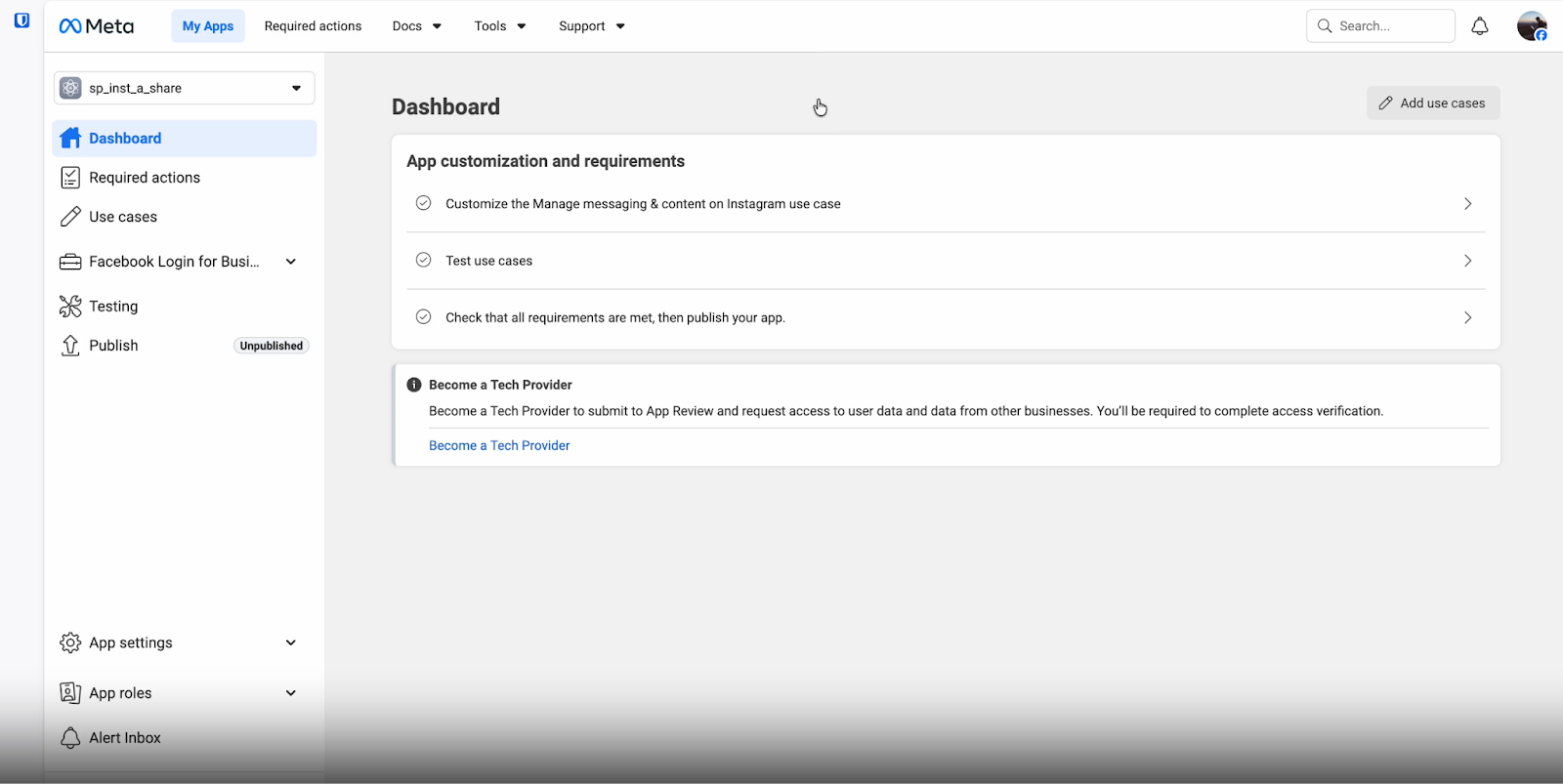Image resolution: width=1563 pixels, height=784 pixels.
Task: Click the Use cases pencil icon
Action: point(70,217)
